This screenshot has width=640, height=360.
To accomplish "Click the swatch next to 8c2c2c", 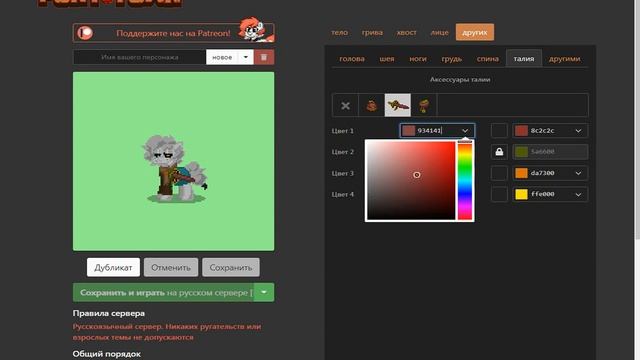I will 521,131.
